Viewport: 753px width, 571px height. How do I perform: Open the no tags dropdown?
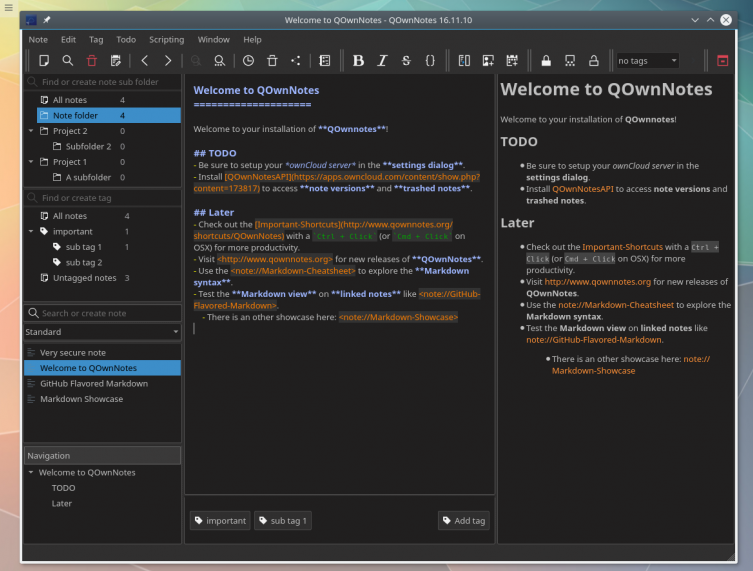(x=647, y=61)
